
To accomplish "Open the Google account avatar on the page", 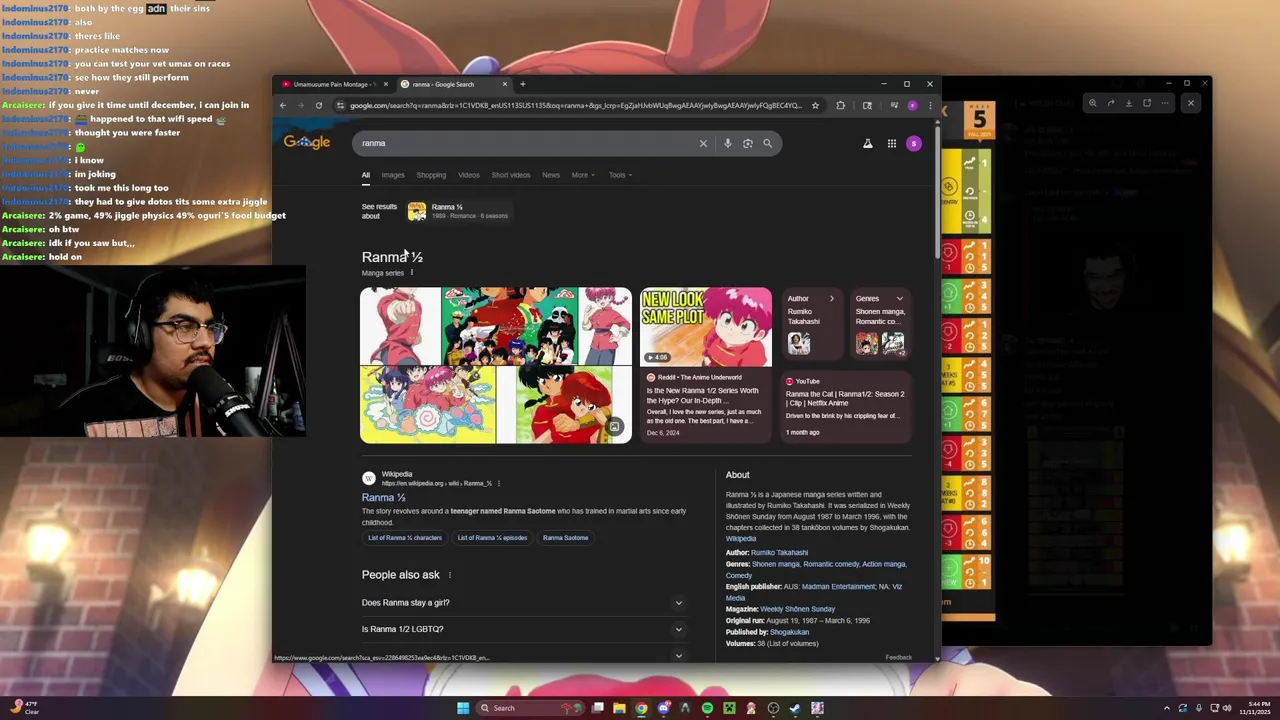I will coord(913,143).
